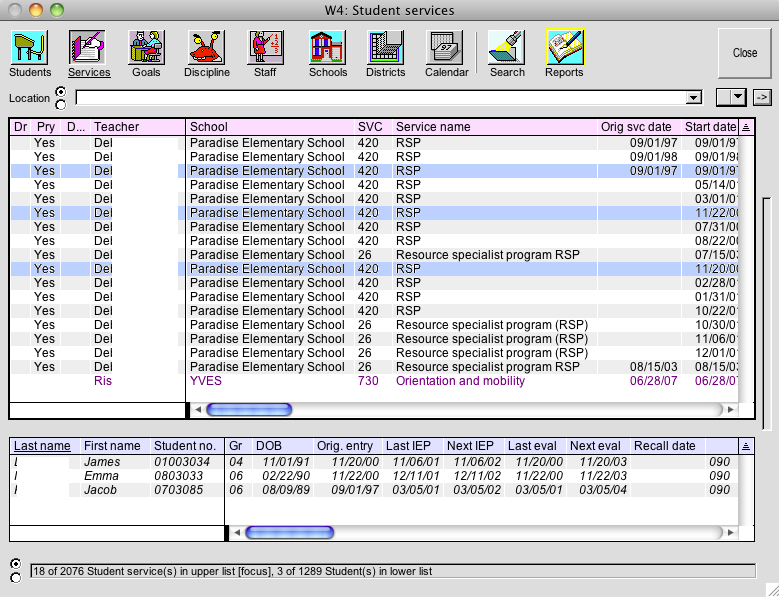Open the Reports icon
This screenshot has width=779, height=597.
pos(564,47)
